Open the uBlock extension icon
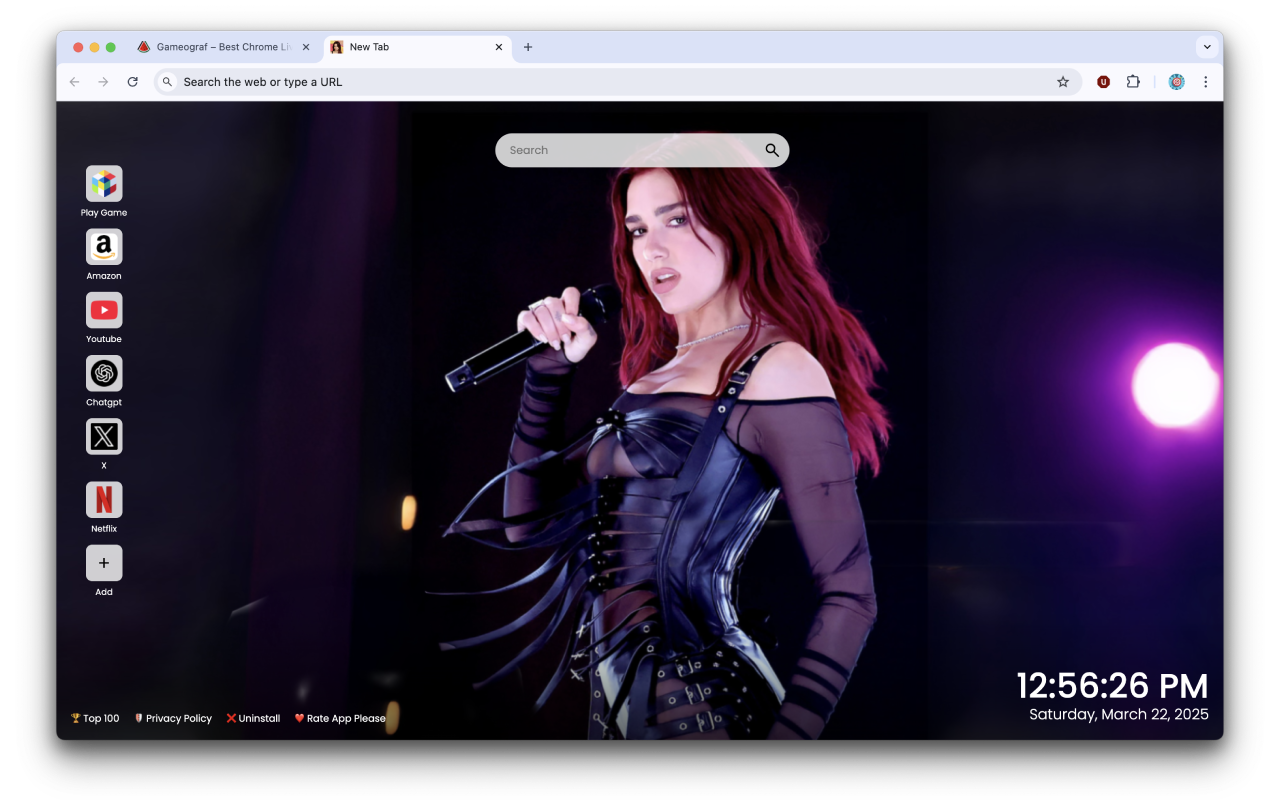Viewport: 1280px width, 800px height. (1103, 82)
